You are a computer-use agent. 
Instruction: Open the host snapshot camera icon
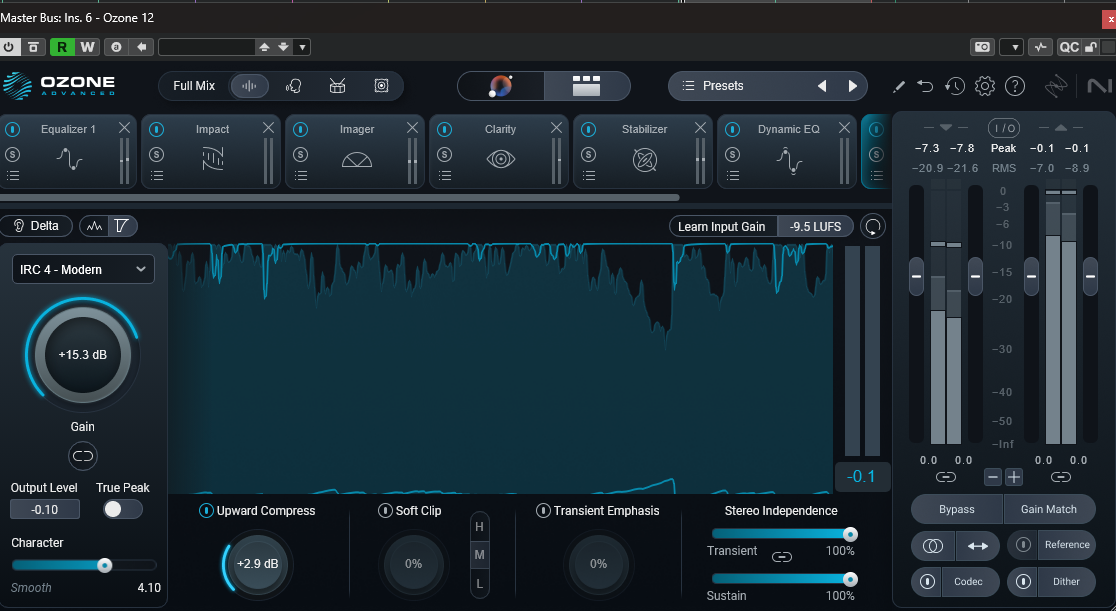[x=982, y=47]
